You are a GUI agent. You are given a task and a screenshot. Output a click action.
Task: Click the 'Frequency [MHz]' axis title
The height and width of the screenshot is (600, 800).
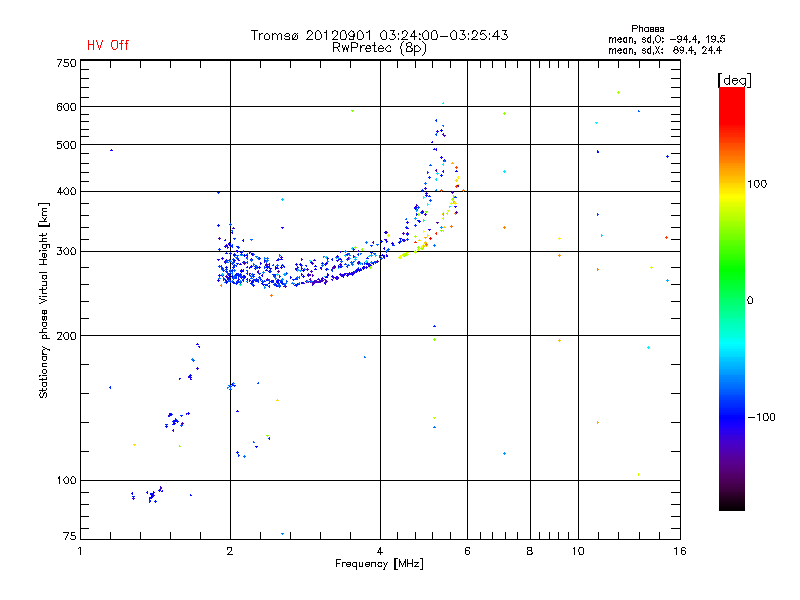379,564
